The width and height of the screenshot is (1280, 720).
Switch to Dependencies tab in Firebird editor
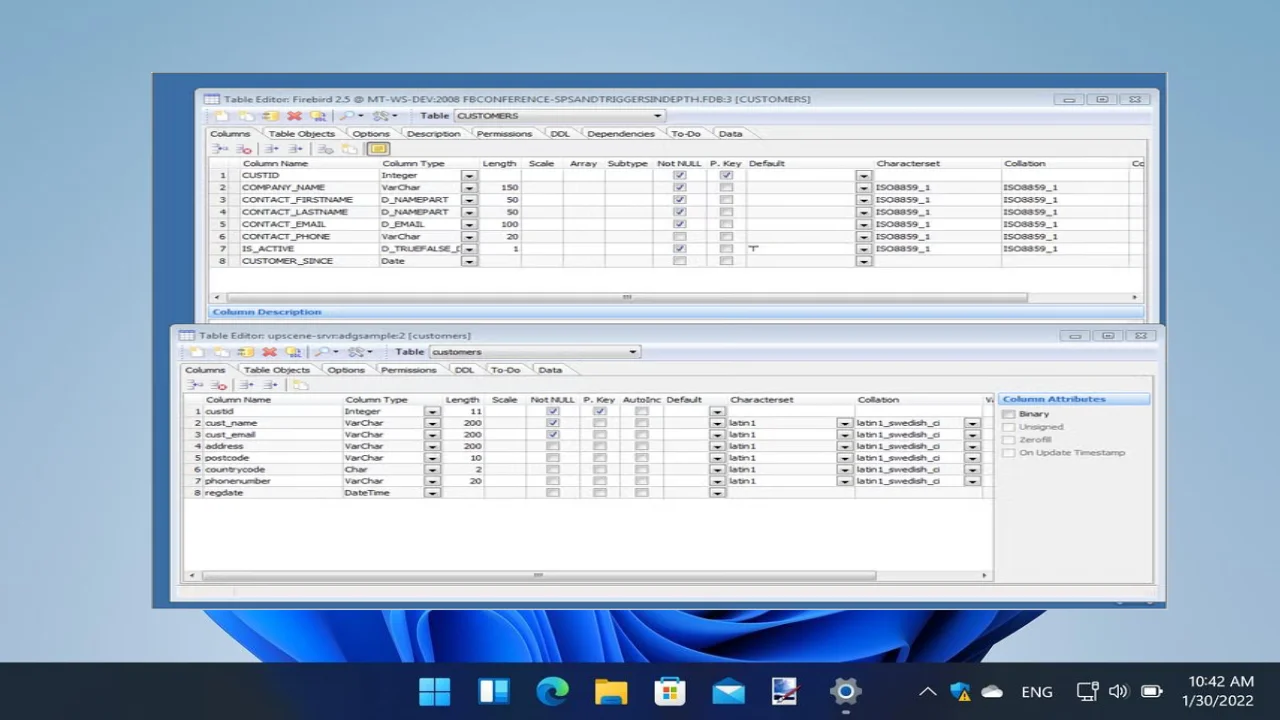(621, 133)
